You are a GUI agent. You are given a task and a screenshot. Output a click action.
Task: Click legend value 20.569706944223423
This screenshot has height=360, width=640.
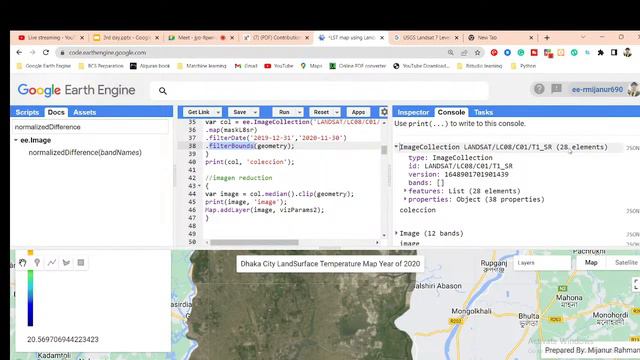(x=63, y=339)
